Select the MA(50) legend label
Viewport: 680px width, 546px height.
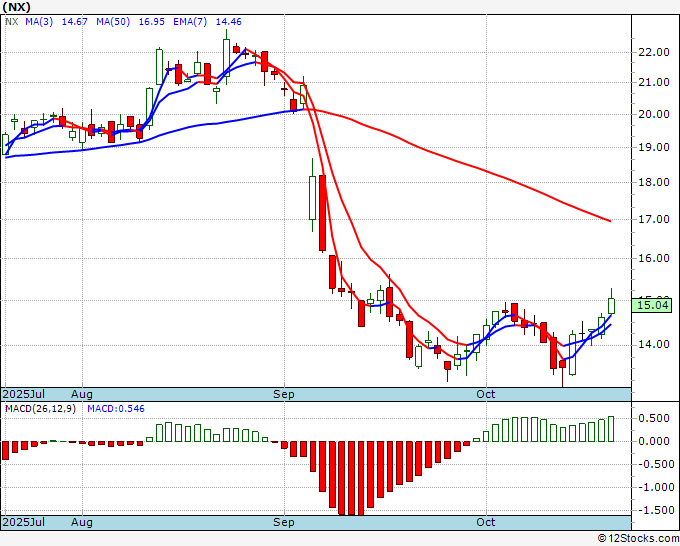click(113, 22)
